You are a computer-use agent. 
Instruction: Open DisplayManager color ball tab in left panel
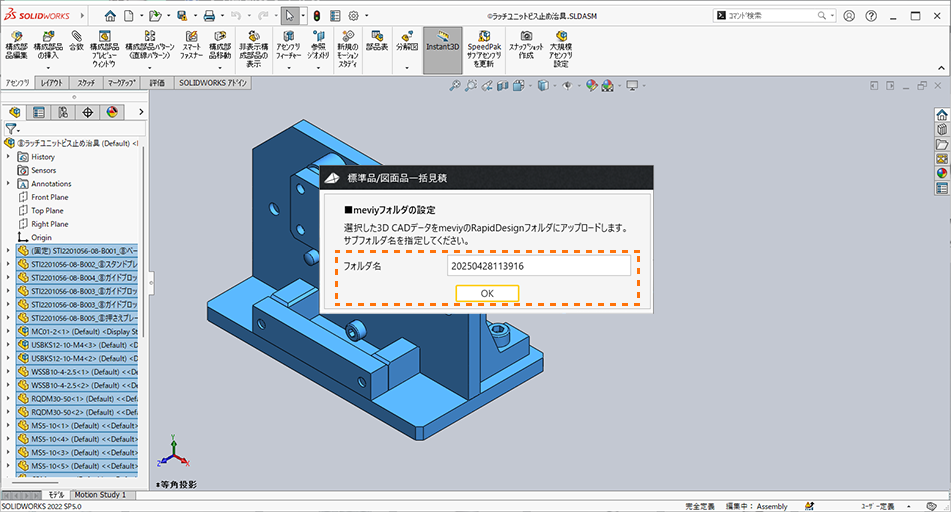[112, 112]
